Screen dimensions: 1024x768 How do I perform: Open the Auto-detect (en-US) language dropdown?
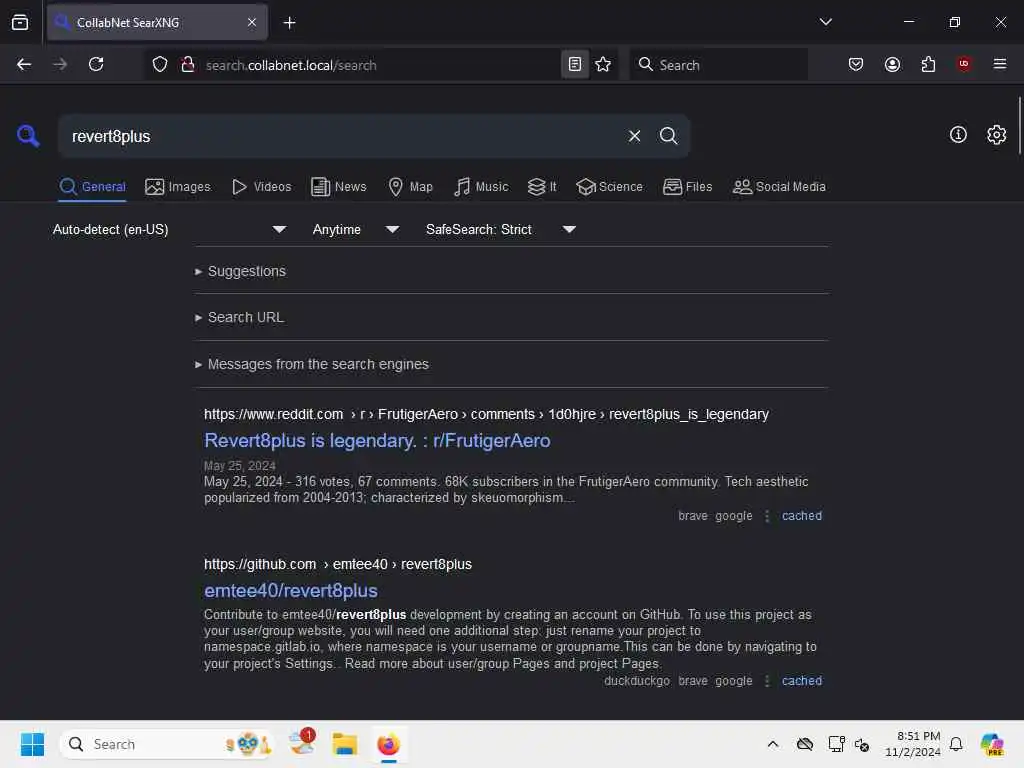point(169,229)
